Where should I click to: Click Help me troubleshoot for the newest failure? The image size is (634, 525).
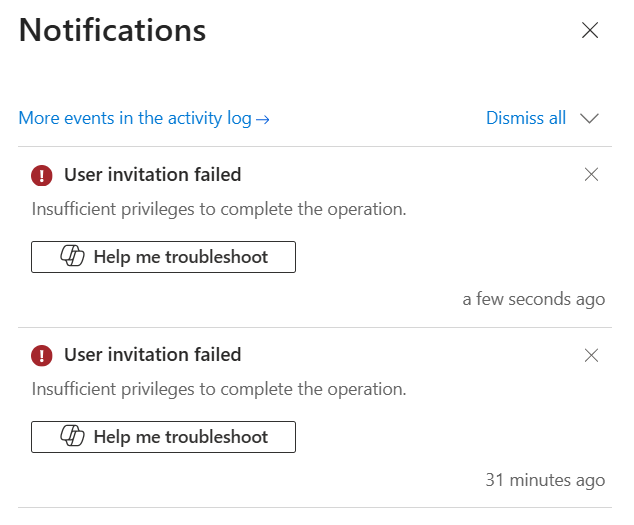[163, 257]
